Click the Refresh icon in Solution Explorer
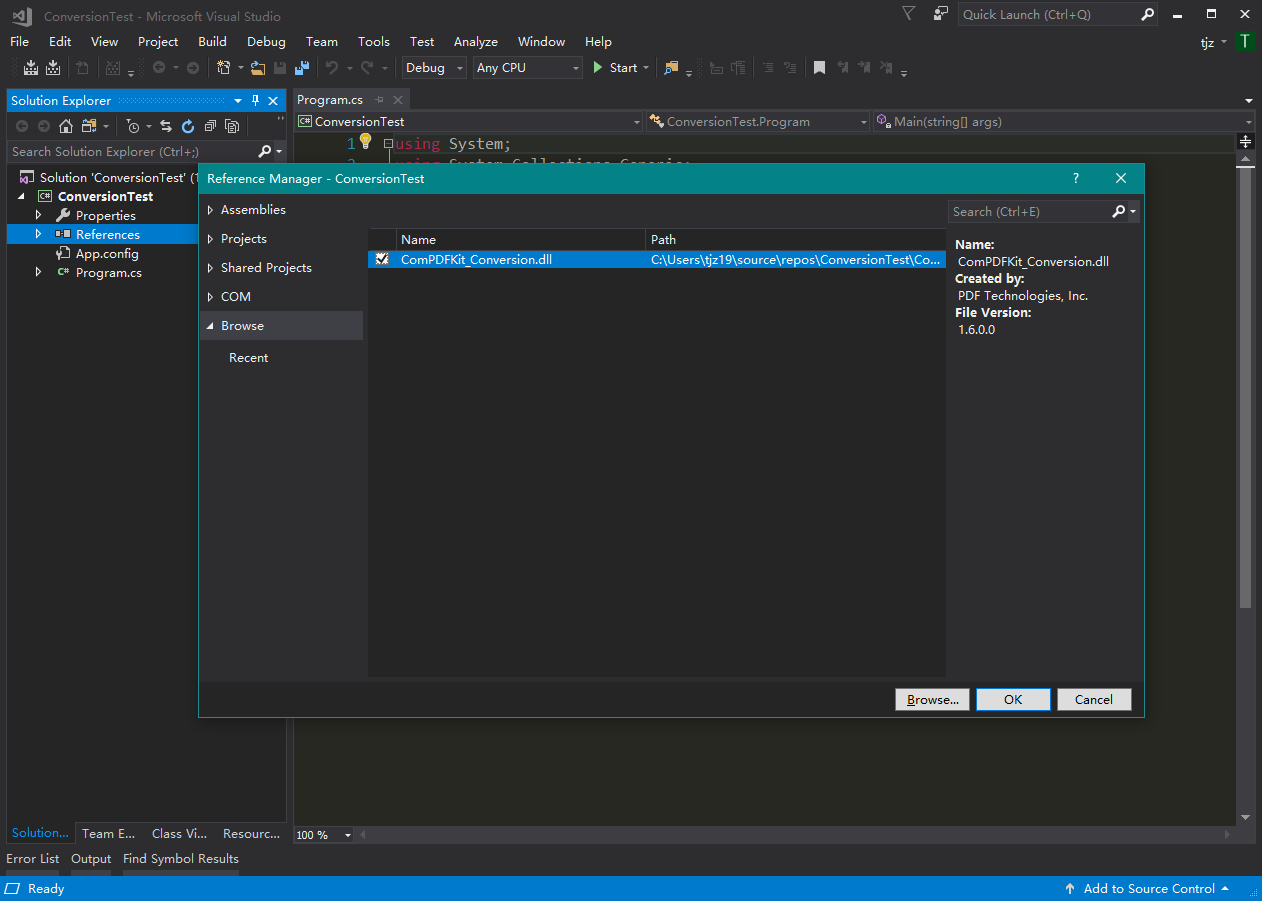This screenshot has width=1262, height=901. tap(187, 126)
